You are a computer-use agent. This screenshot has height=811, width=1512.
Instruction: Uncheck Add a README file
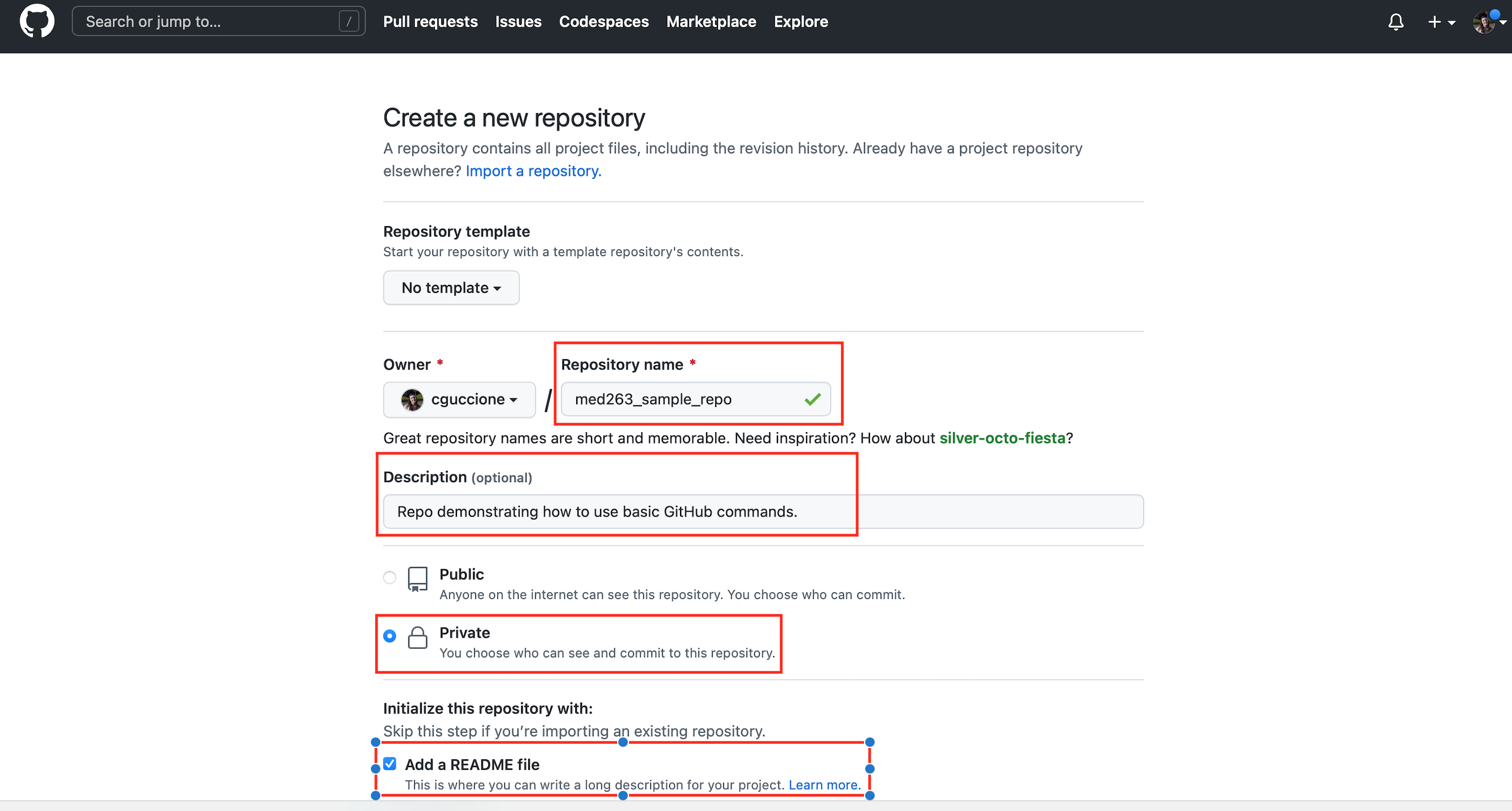[x=390, y=764]
